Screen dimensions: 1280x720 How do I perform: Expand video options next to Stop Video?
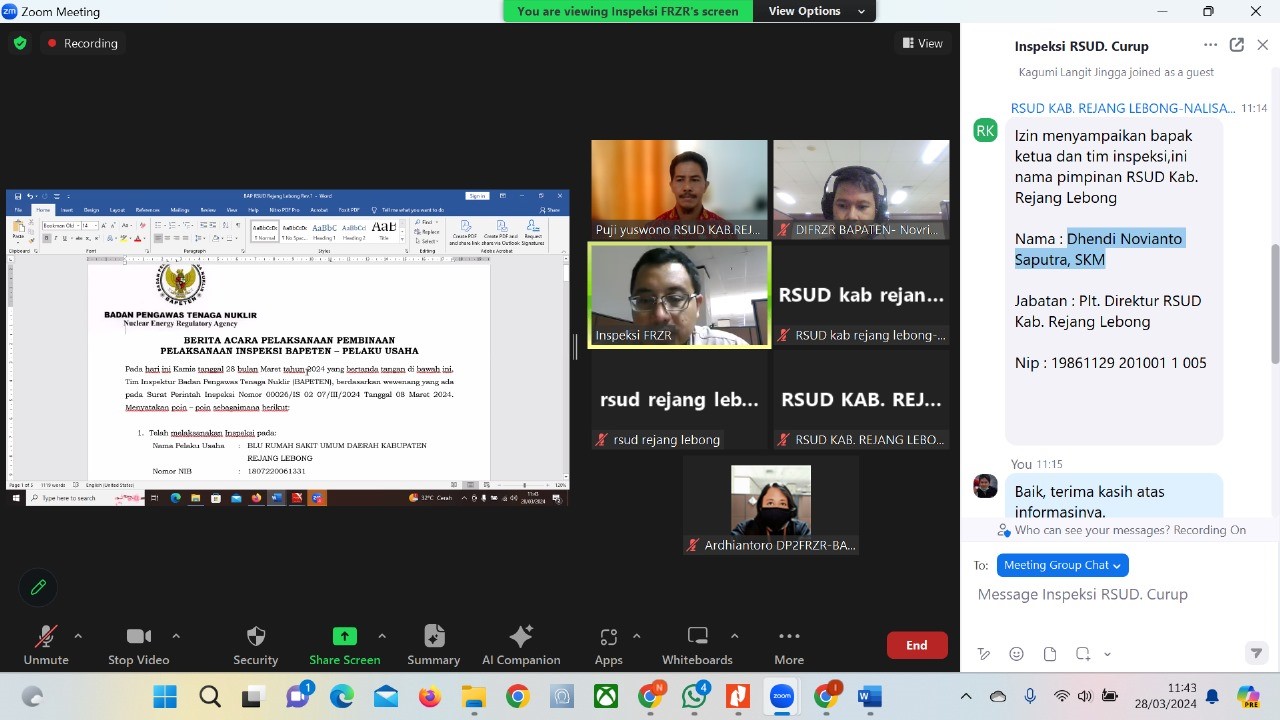pos(176,636)
